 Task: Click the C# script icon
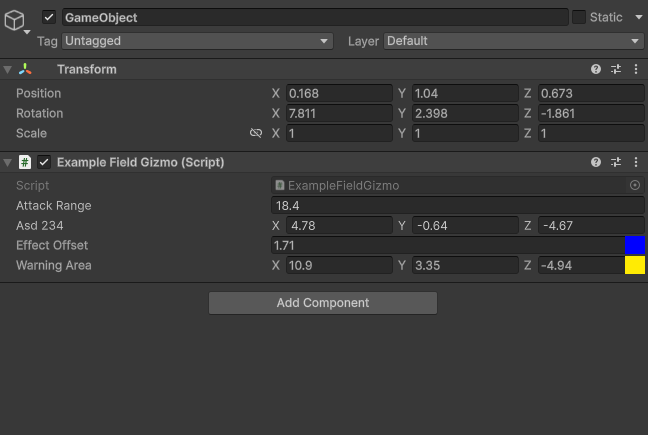click(x=25, y=162)
